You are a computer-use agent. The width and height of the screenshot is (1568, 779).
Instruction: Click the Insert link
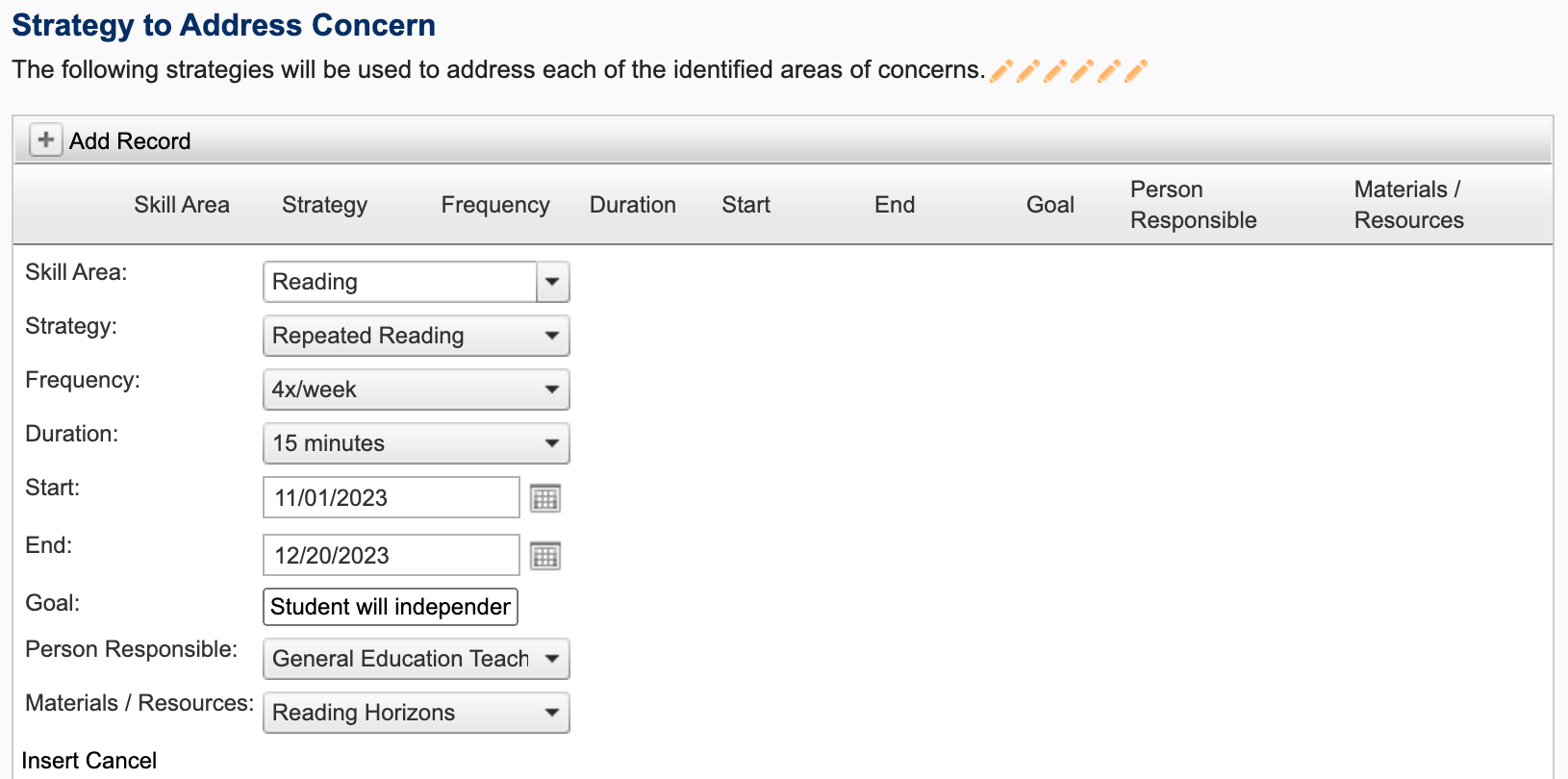click(50, 761)
